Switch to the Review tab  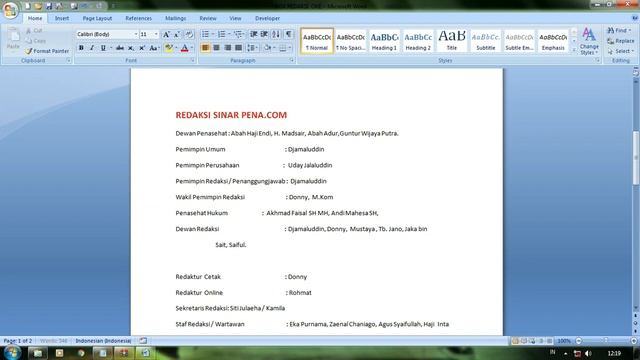pyautogui.click(x=208, y=18)
